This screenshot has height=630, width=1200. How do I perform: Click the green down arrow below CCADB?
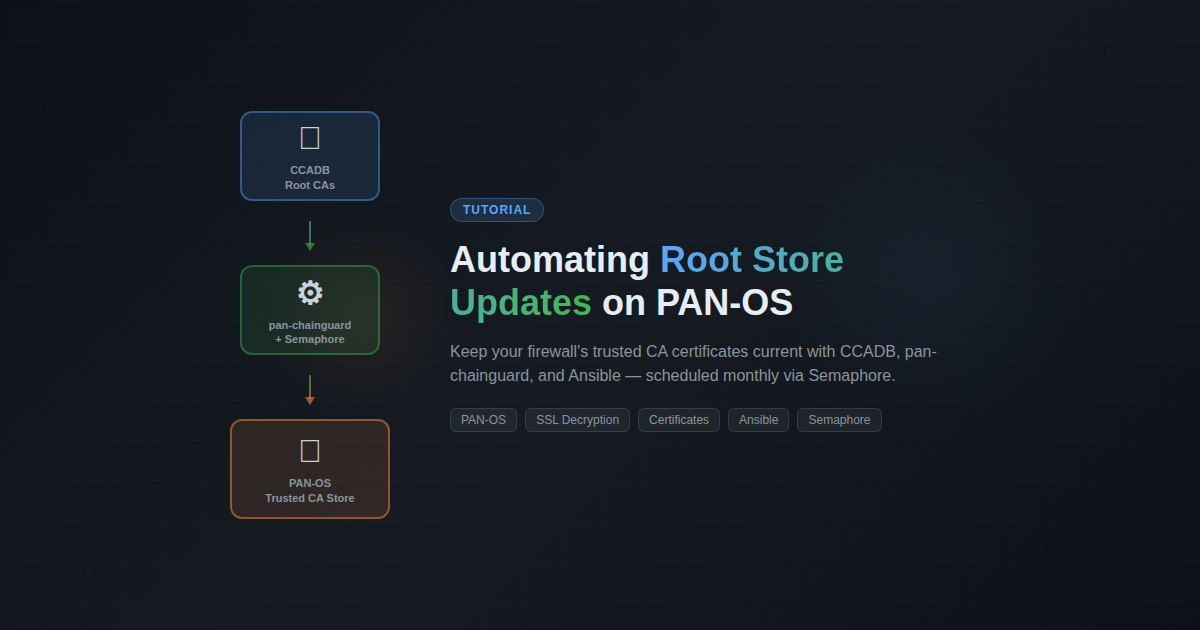pos(310,236)
